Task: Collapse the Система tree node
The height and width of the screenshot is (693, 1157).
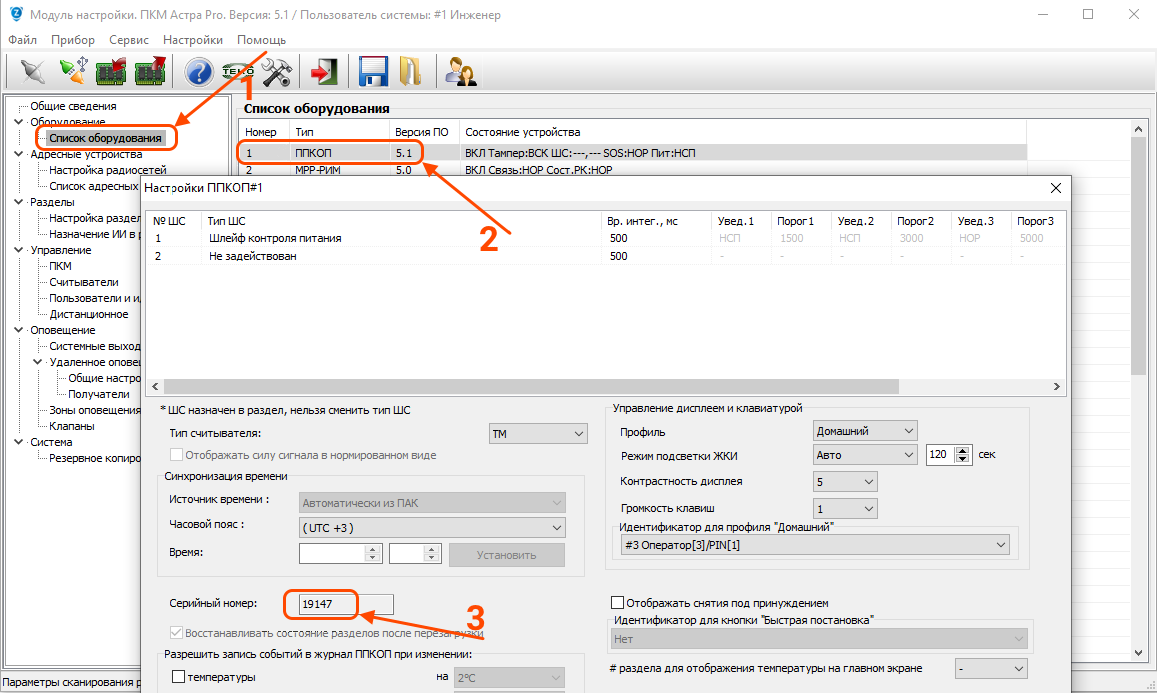Action: pos(18,442)
